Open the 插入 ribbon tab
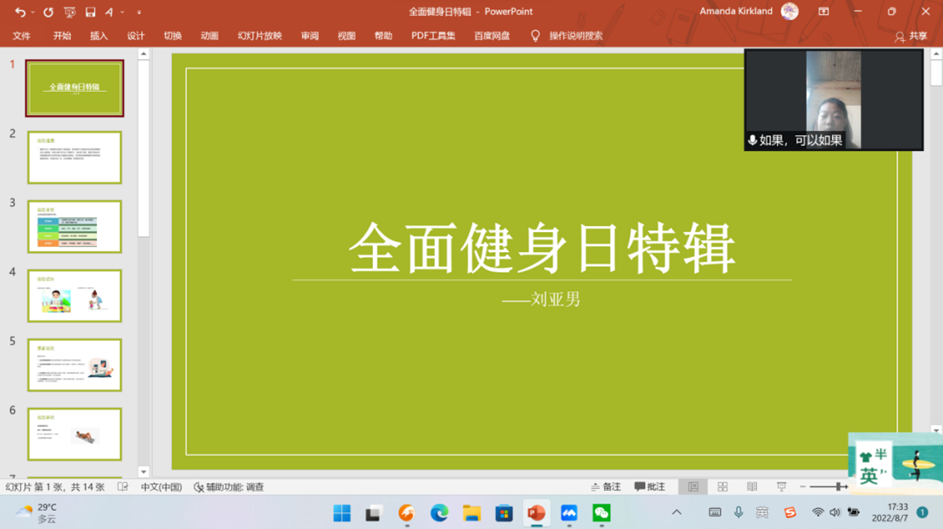 click(x=98, y=36)
